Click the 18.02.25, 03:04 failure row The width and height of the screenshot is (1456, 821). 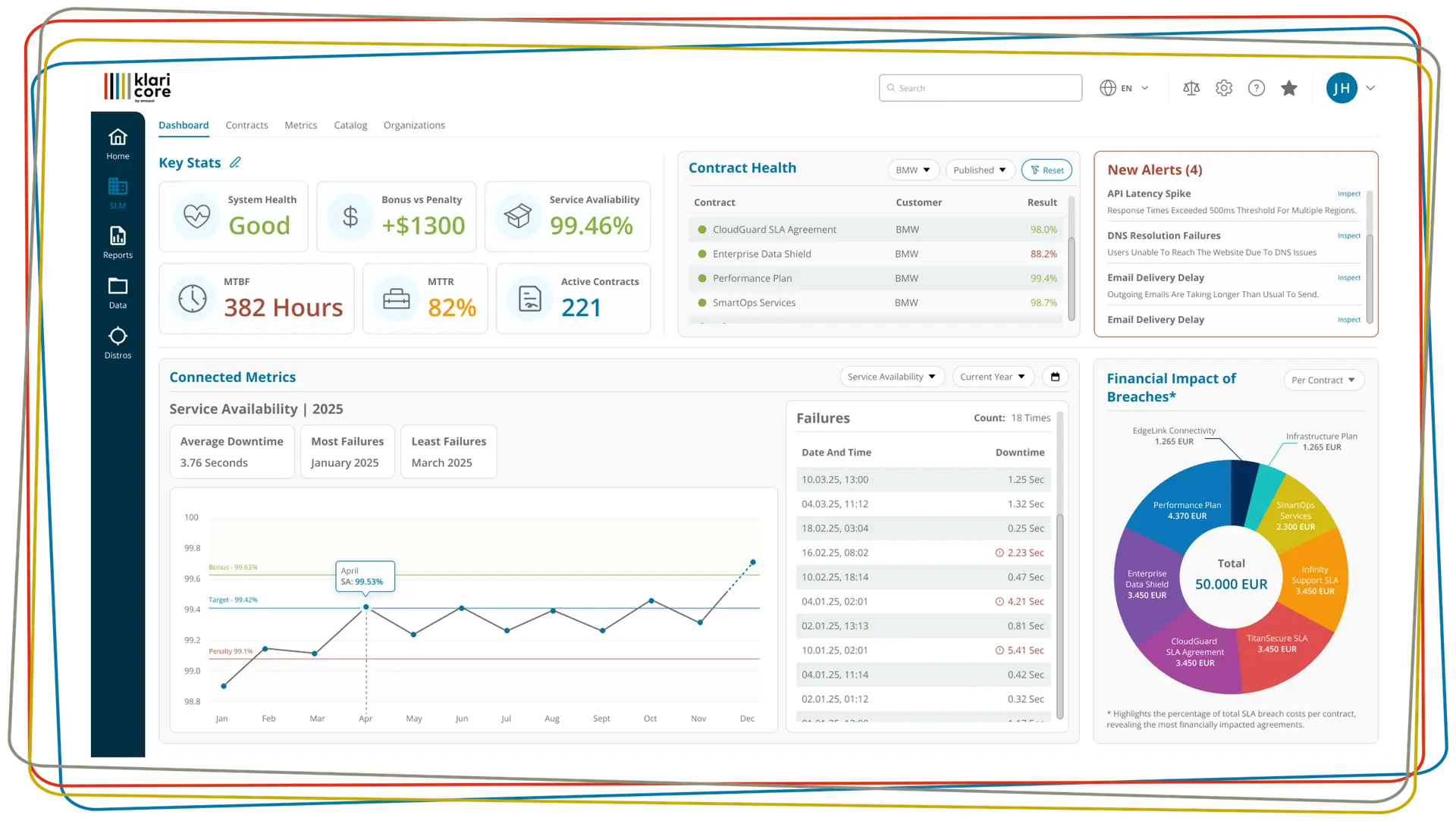coord(923,528)
